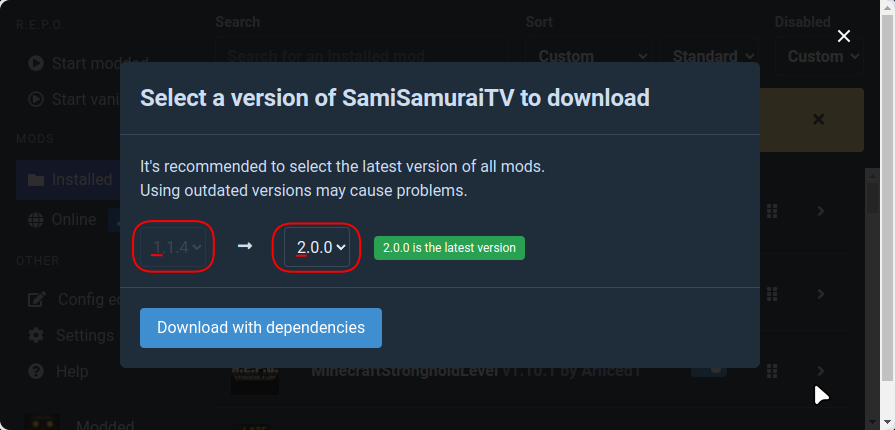Click the drag handle of first mod row
The height and width of the screenshot is (430, 895).
[772, 211]
